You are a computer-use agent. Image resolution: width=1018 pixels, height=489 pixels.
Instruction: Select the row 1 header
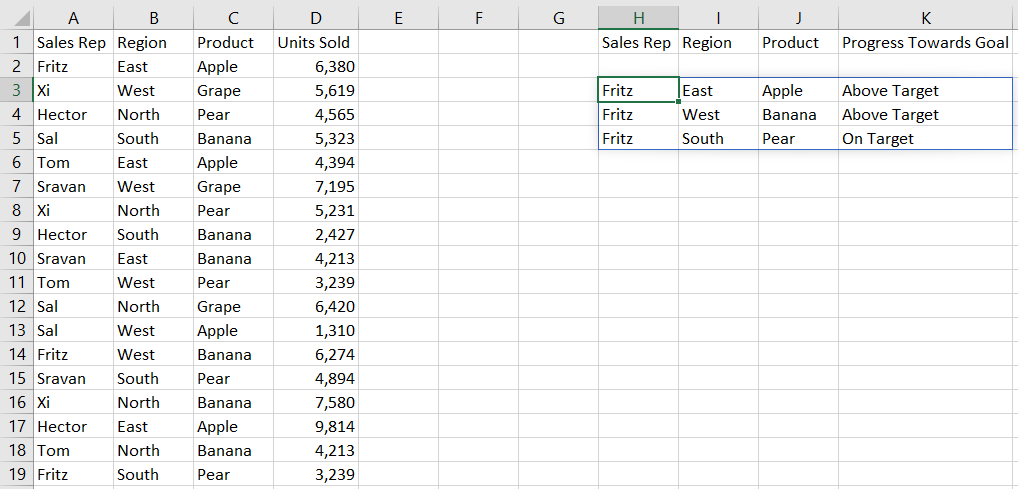click(x=16, y=43)
